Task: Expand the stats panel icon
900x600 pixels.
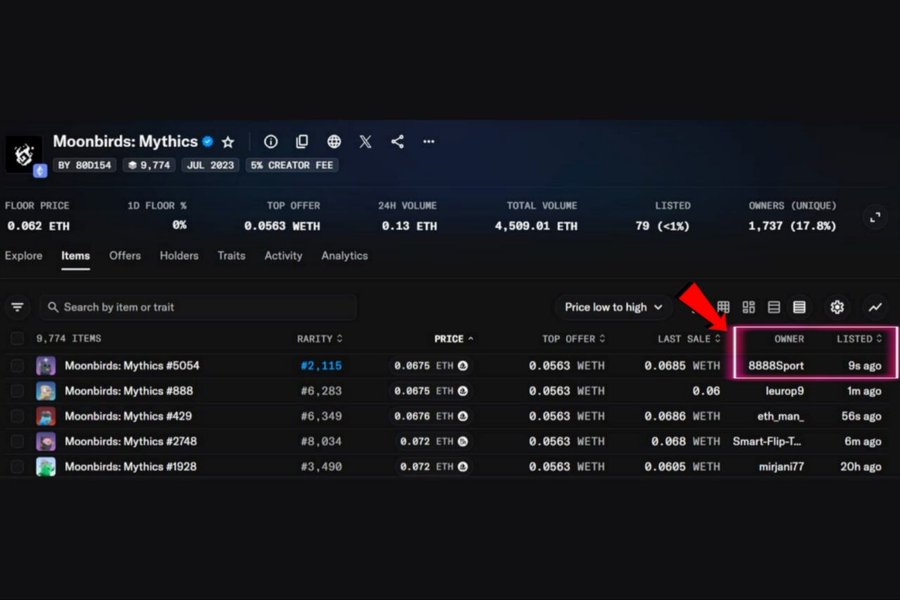Action: [875, 218]
